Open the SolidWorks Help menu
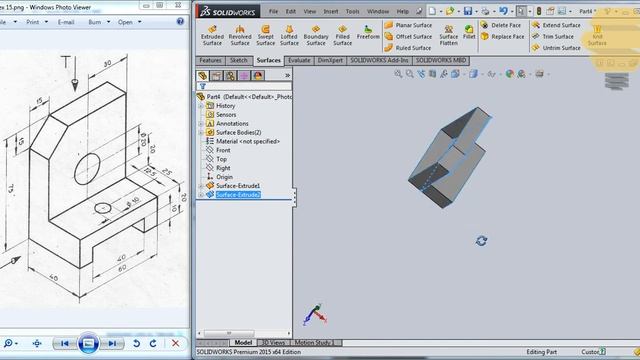This screenshot has height=360, width=640. click(x=402, y=11)
